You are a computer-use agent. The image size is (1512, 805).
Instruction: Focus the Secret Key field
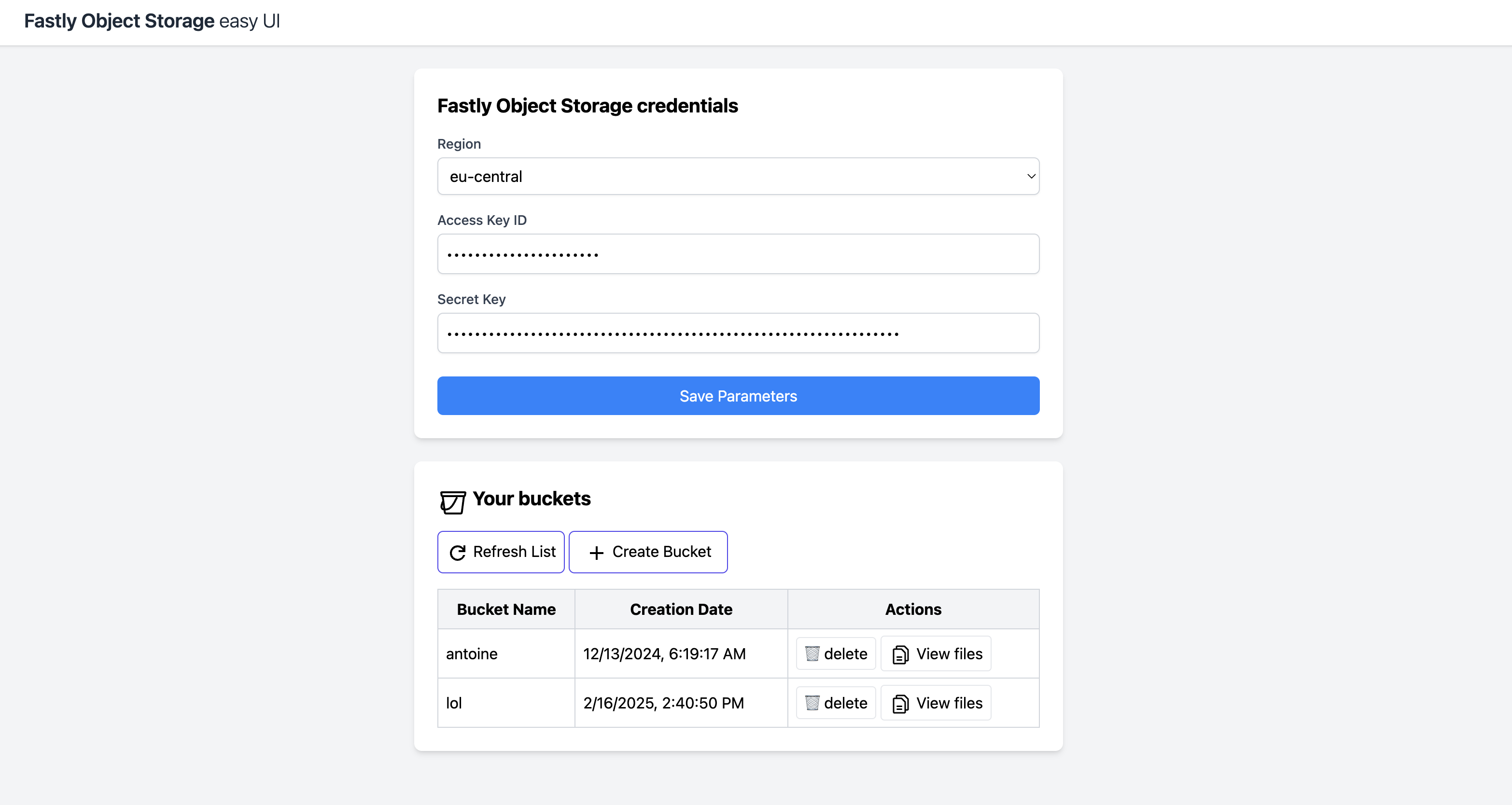coord(737,333)
